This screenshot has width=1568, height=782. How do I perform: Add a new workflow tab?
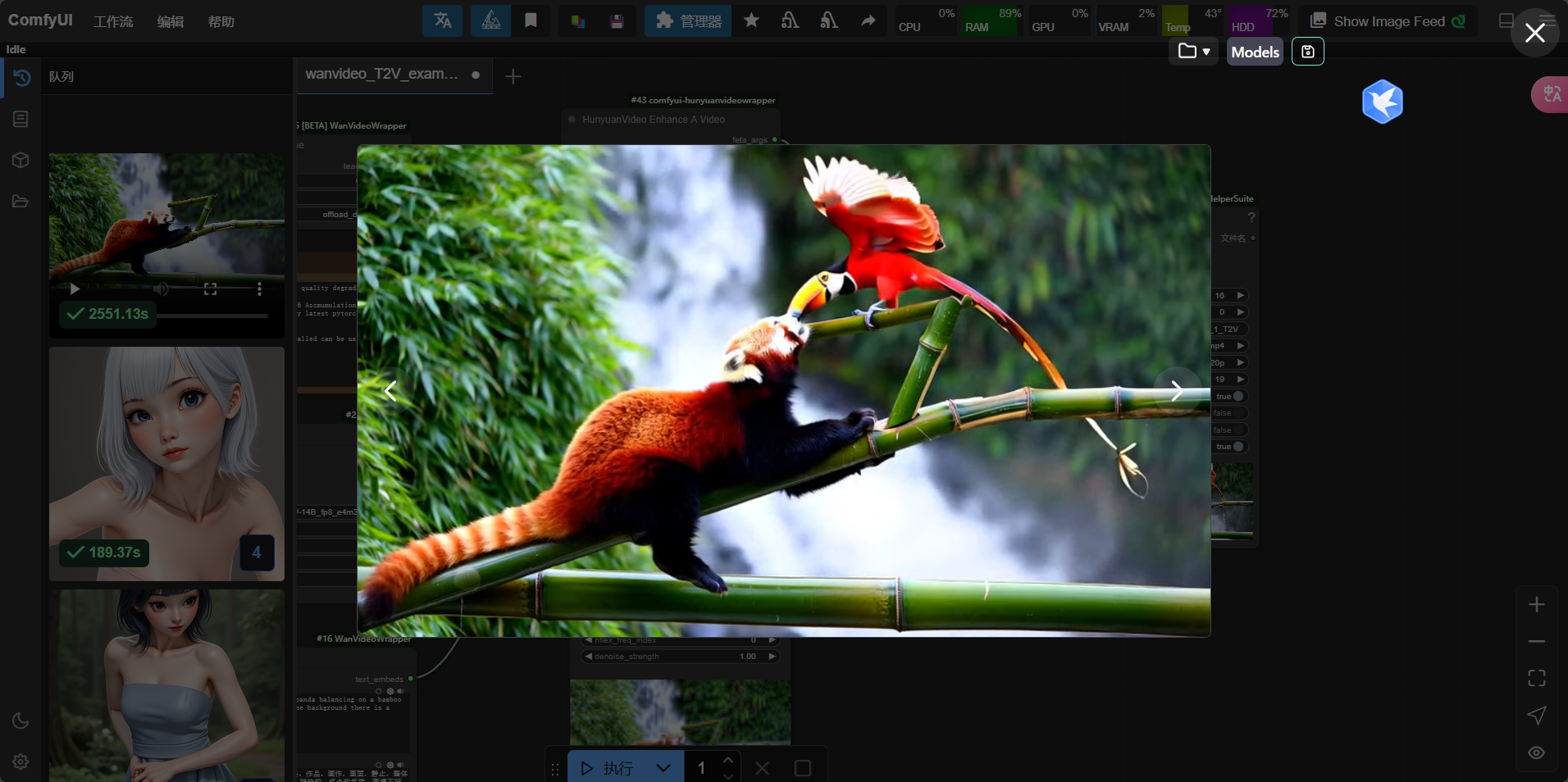[x=513, y=76]
